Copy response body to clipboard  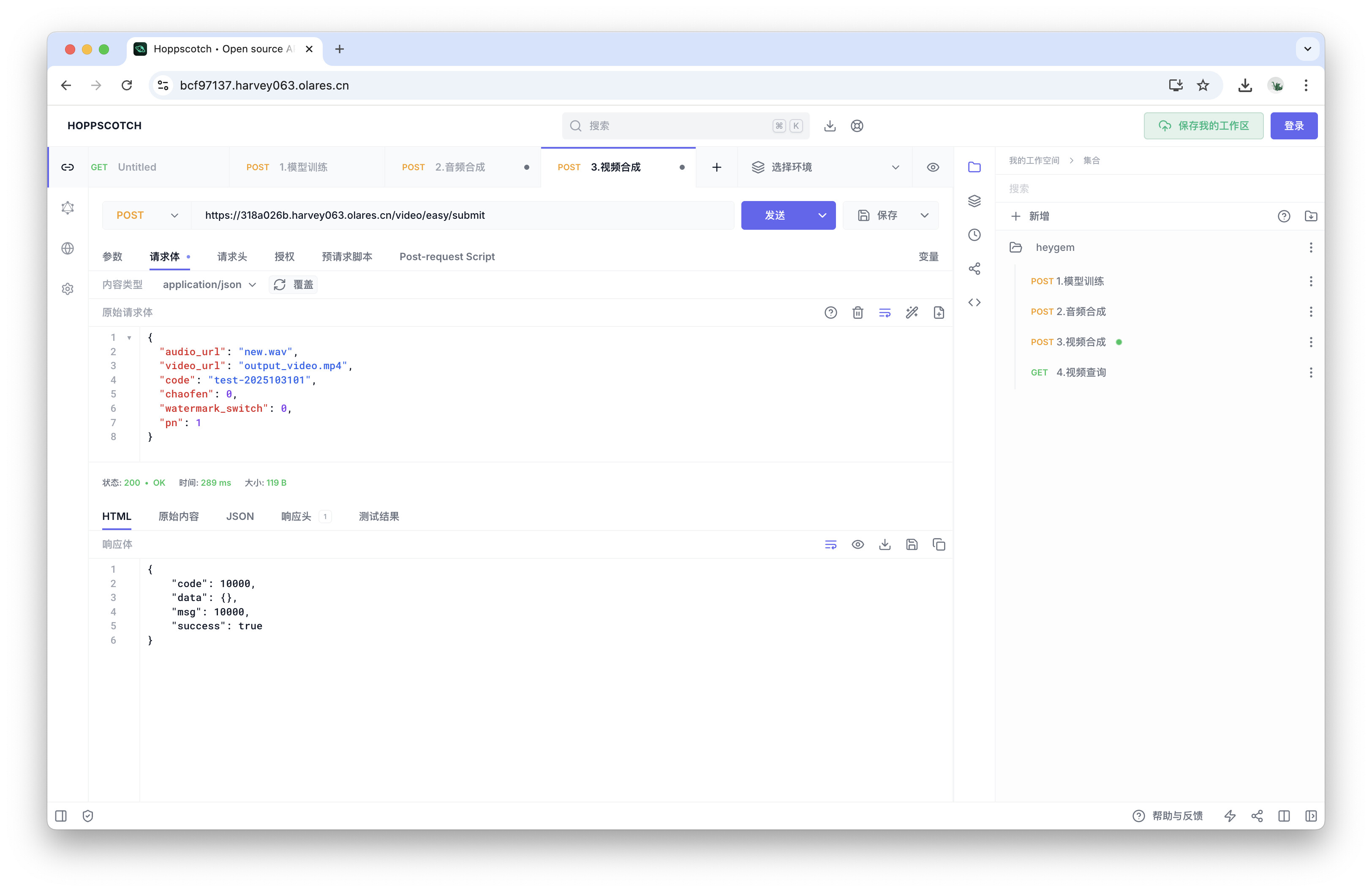click(939, 544)
